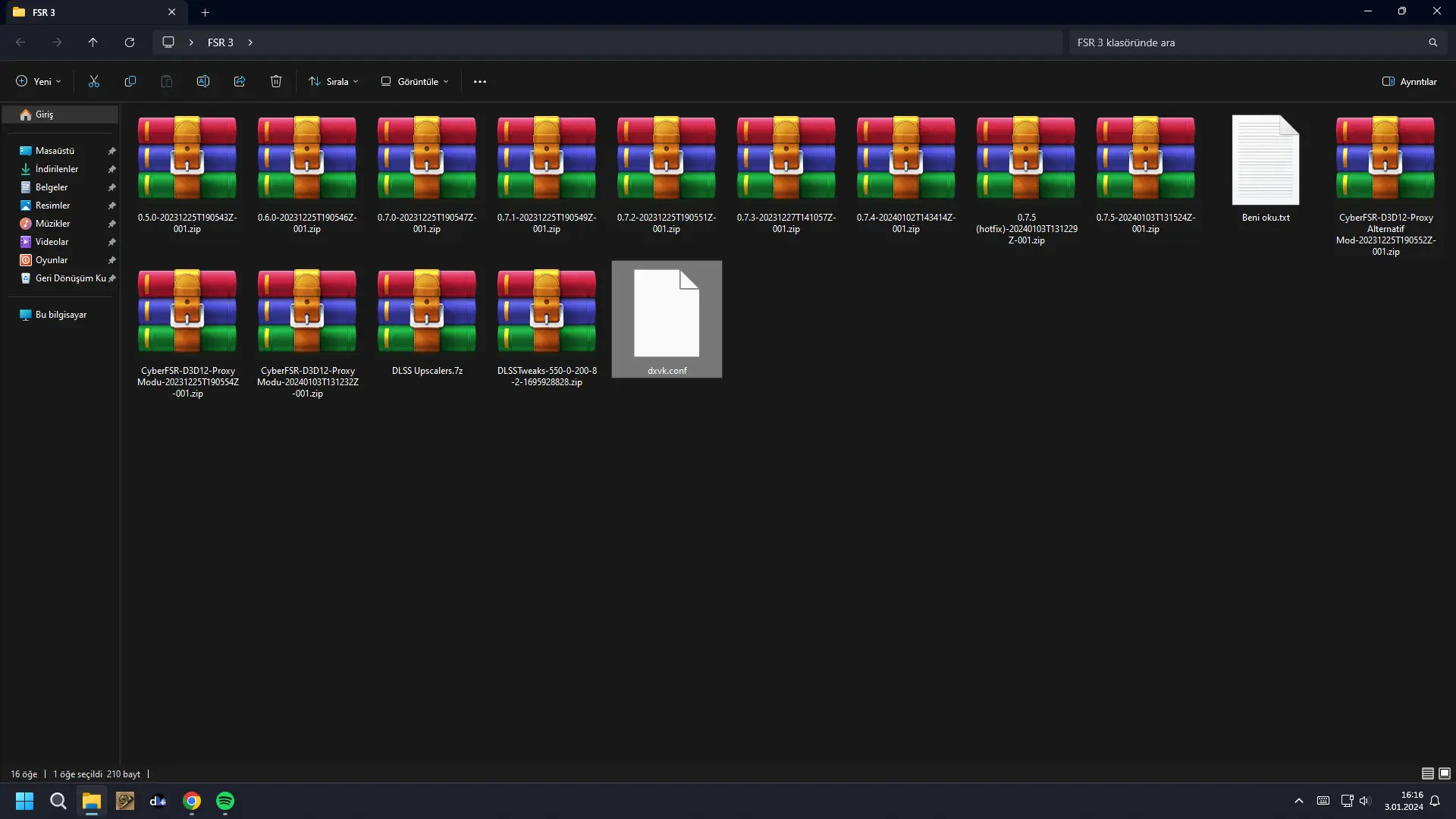
Task: Click the search magnifier in search box
Action: tap(1433, 42)
